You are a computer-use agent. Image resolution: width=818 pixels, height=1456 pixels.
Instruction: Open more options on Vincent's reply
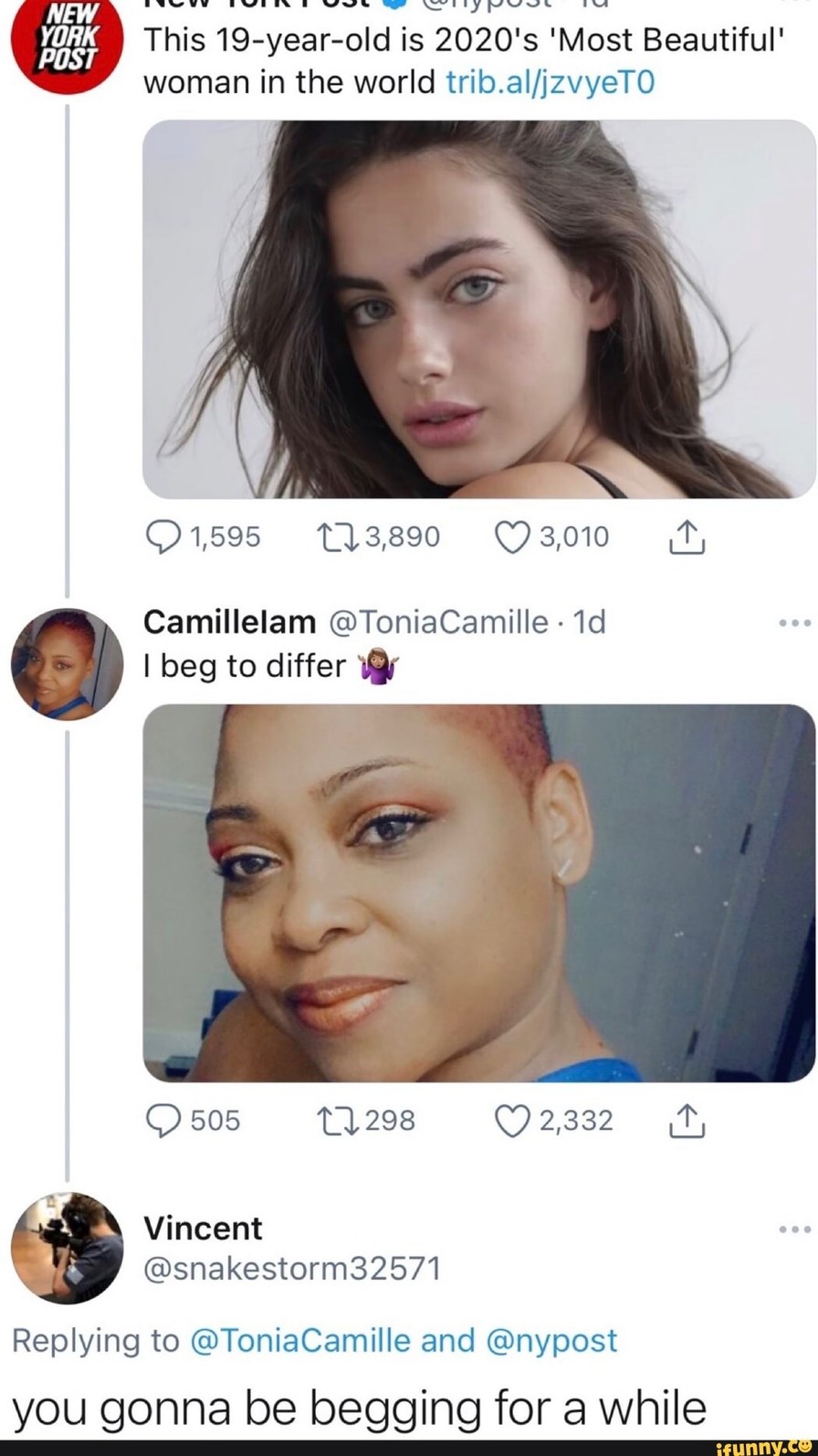point(793,1229)
